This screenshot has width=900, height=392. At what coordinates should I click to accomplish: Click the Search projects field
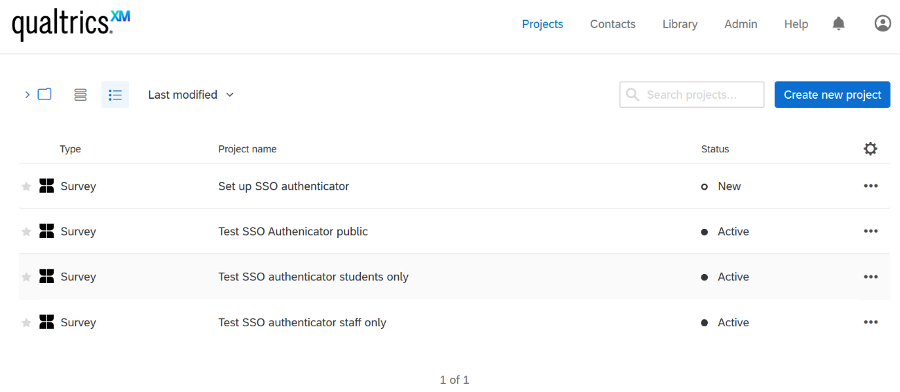[x=692, y=95]
